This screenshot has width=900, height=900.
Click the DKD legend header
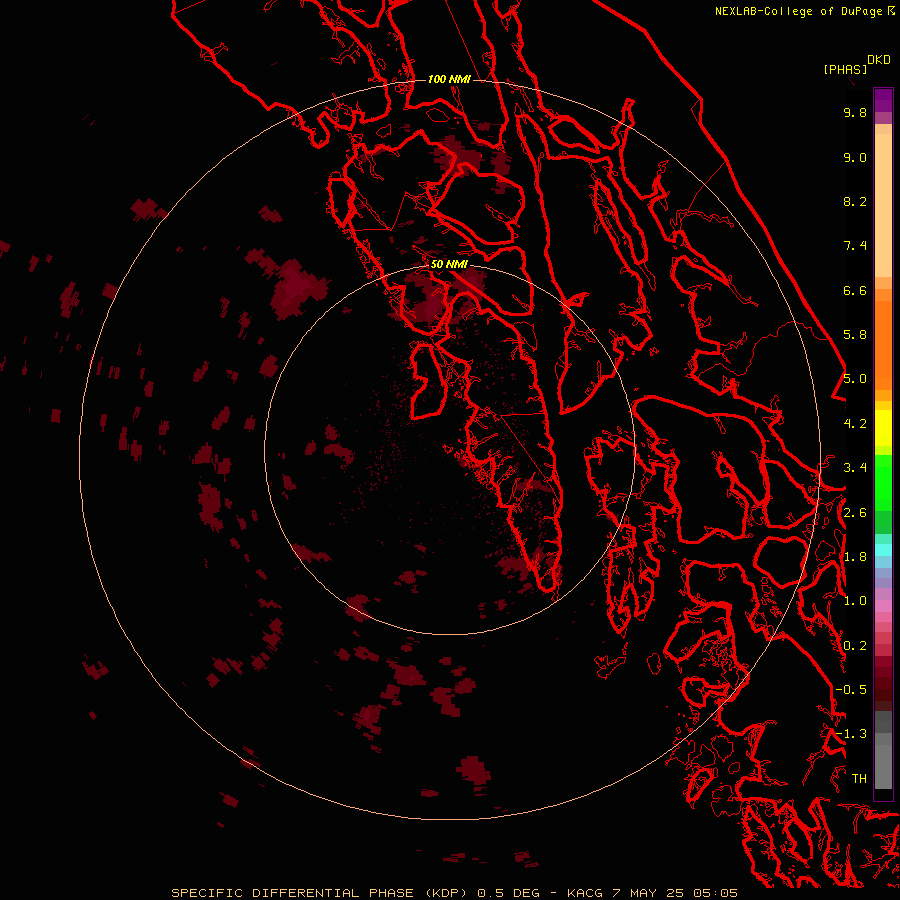(878, 60)
